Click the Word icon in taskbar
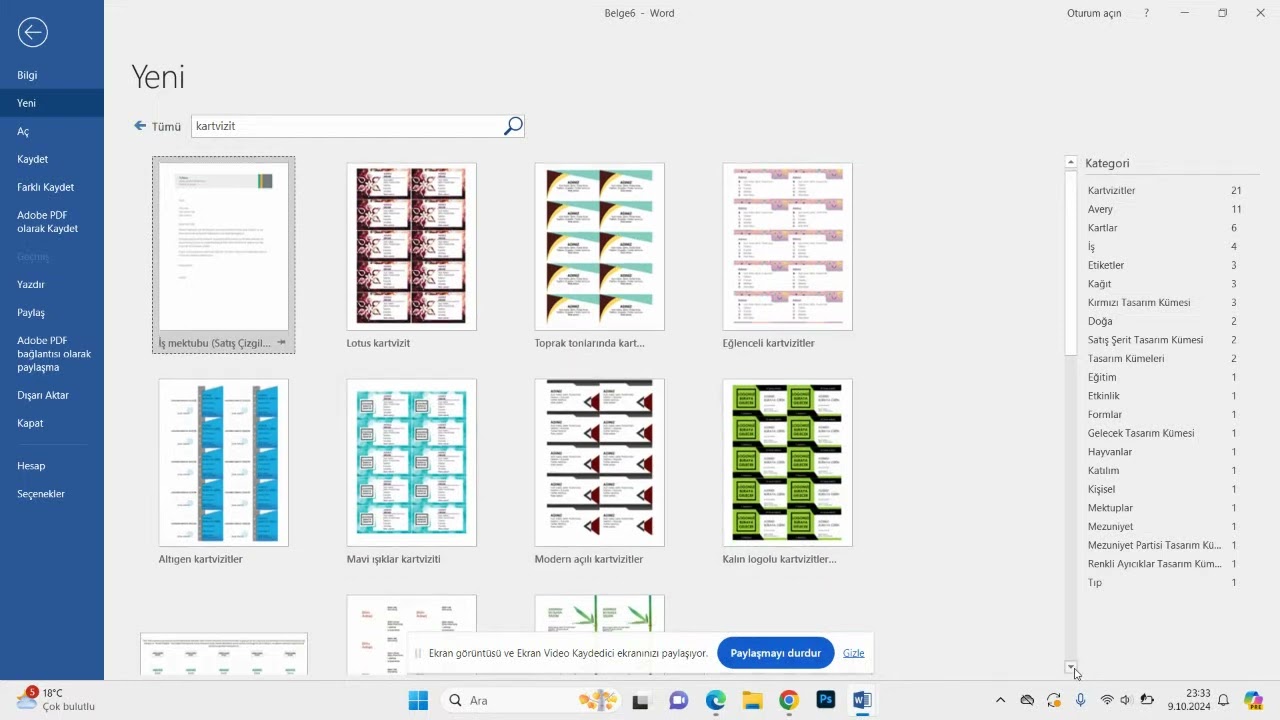Viewport: 1280px width, 720px height. 862,700
